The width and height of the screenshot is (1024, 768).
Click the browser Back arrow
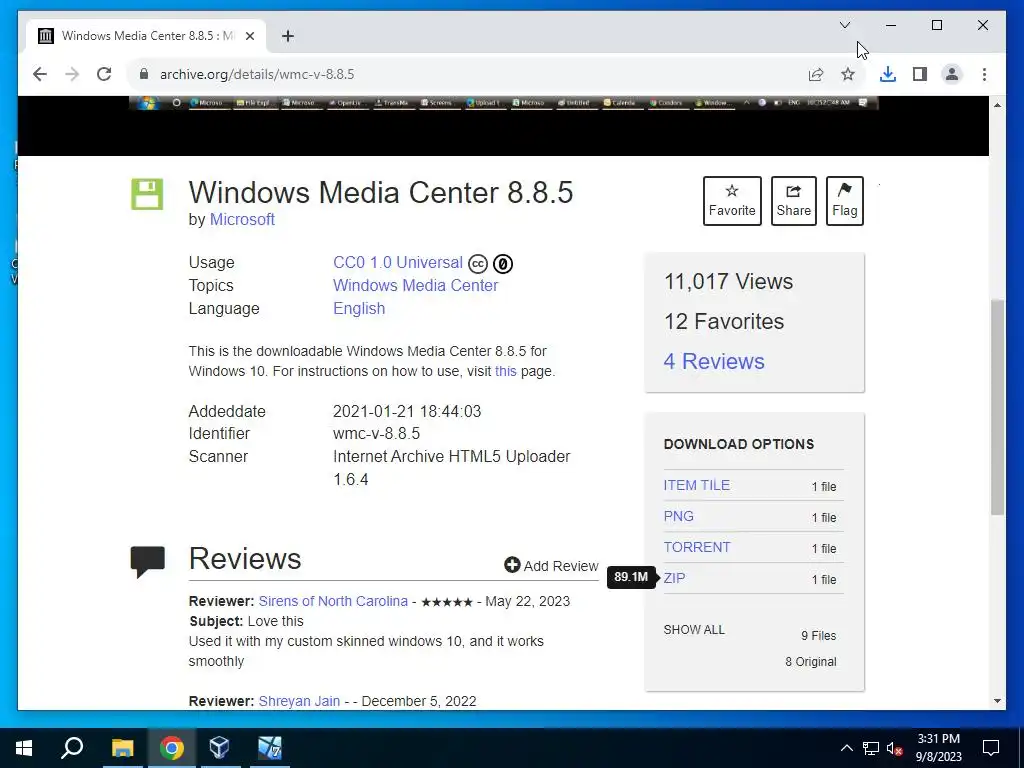point(40,74)
